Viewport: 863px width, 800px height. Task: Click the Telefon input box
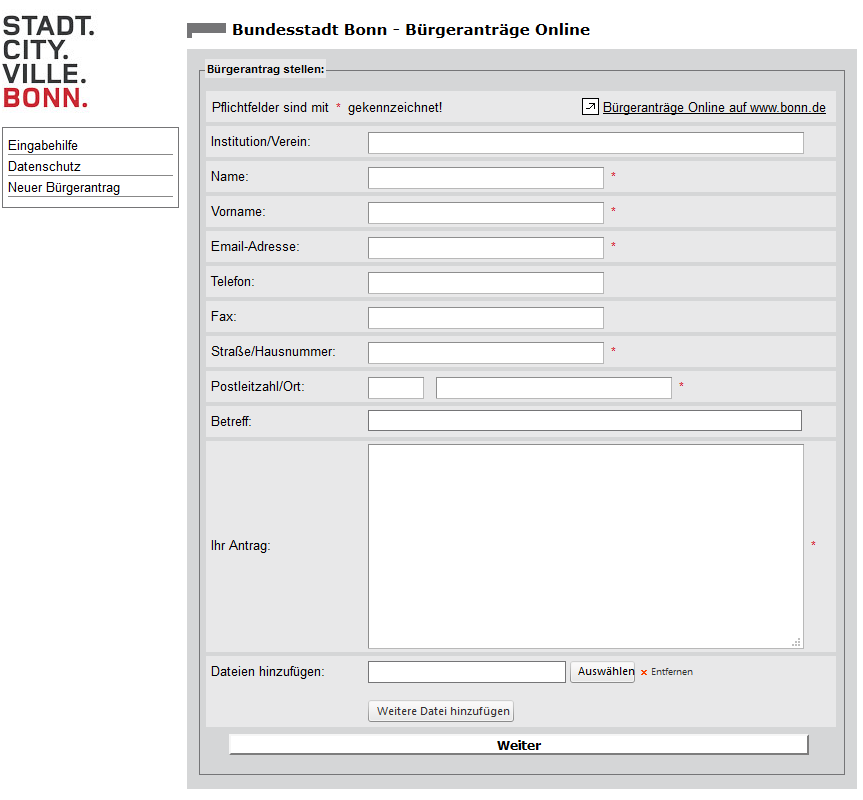point(485,283)
